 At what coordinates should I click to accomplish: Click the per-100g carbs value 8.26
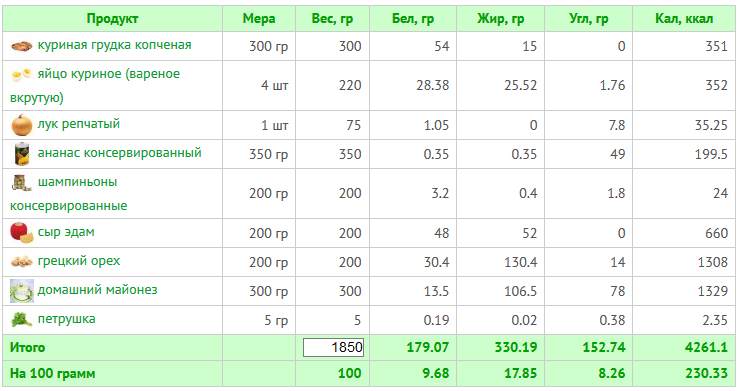612,374
